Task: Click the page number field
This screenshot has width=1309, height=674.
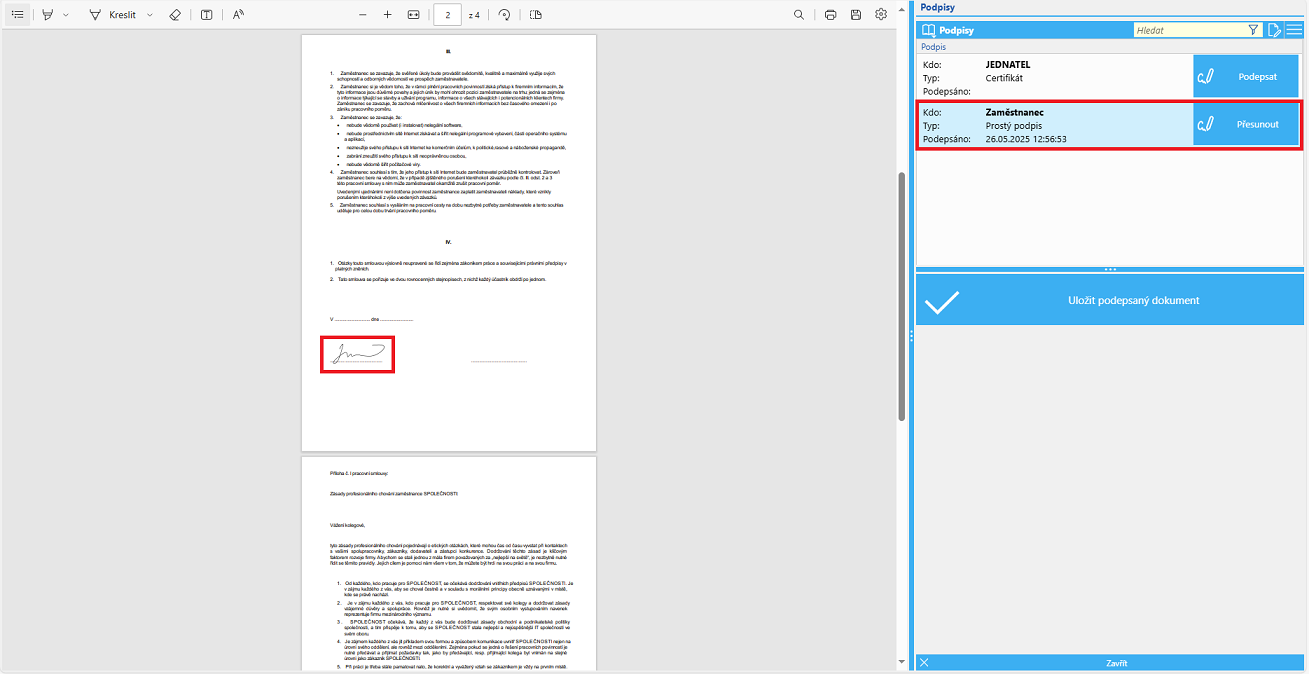Action: (x=448, y=15)
